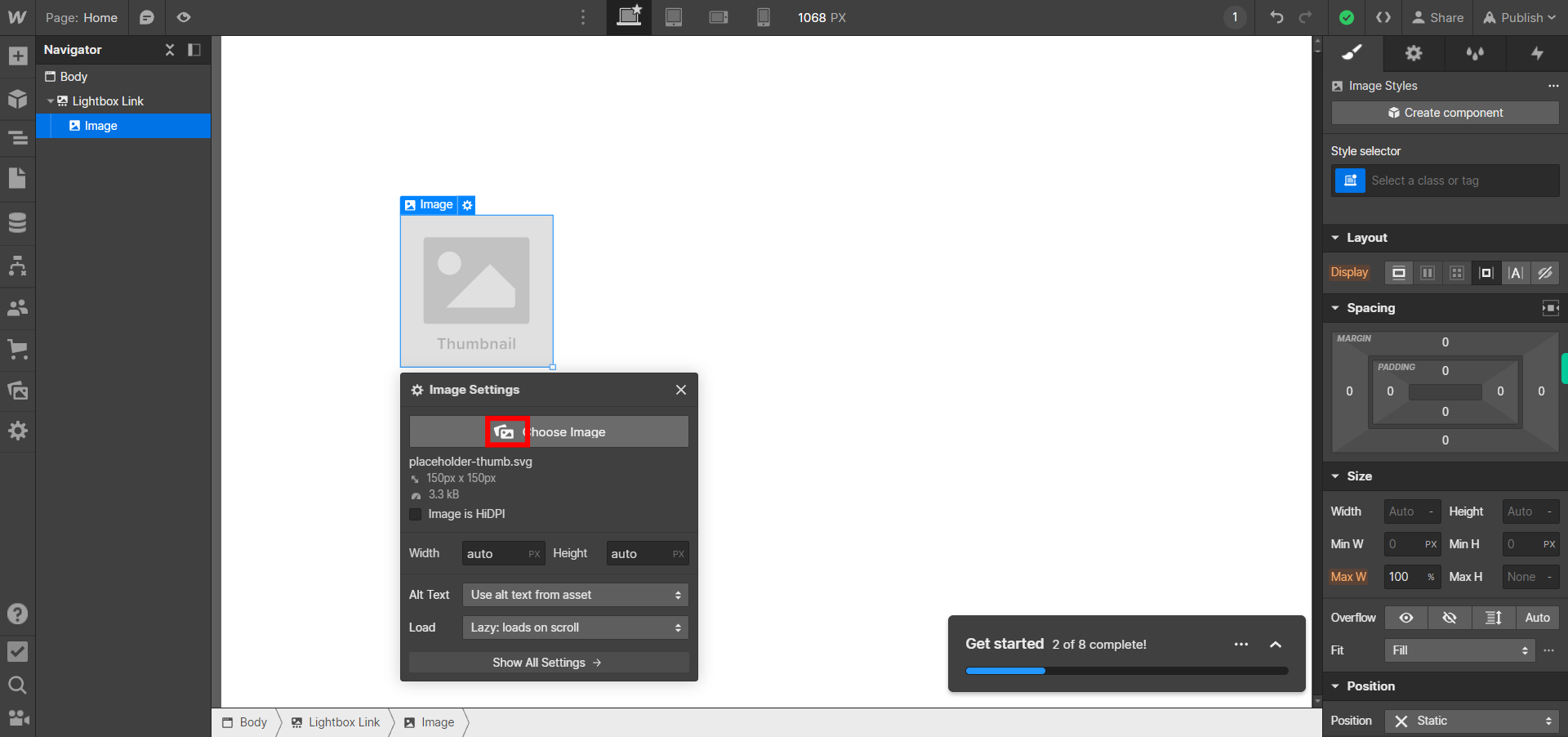
Task: Select the mobile landscape breakpoint
Action: tap(719, 17)
